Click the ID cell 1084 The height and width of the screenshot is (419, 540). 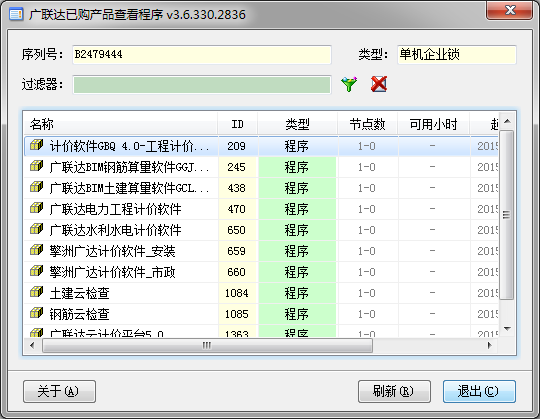point(237,293)
